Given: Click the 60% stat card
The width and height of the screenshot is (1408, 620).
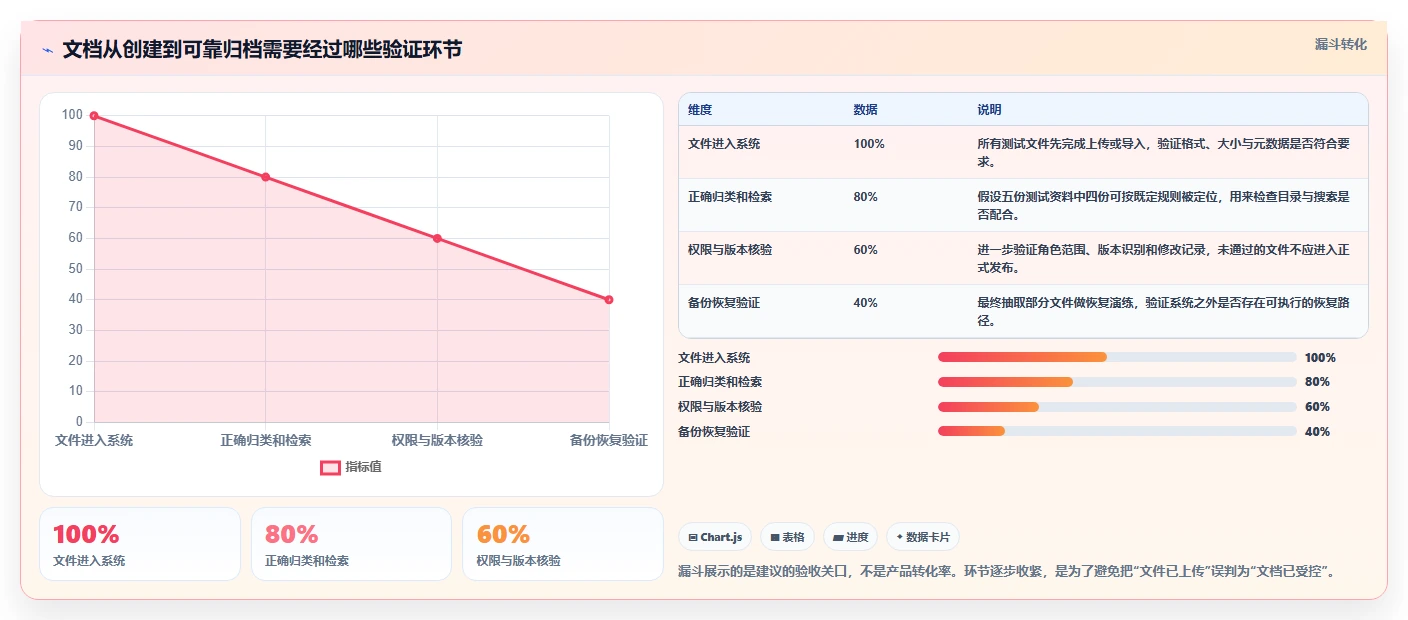Looking at the screenshot, I should pos(563,544).
